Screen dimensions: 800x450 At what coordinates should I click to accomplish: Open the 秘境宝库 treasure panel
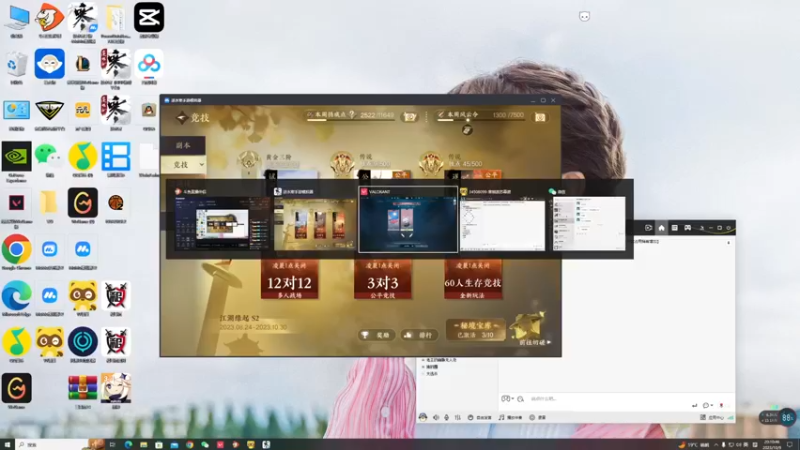point(476,330)
